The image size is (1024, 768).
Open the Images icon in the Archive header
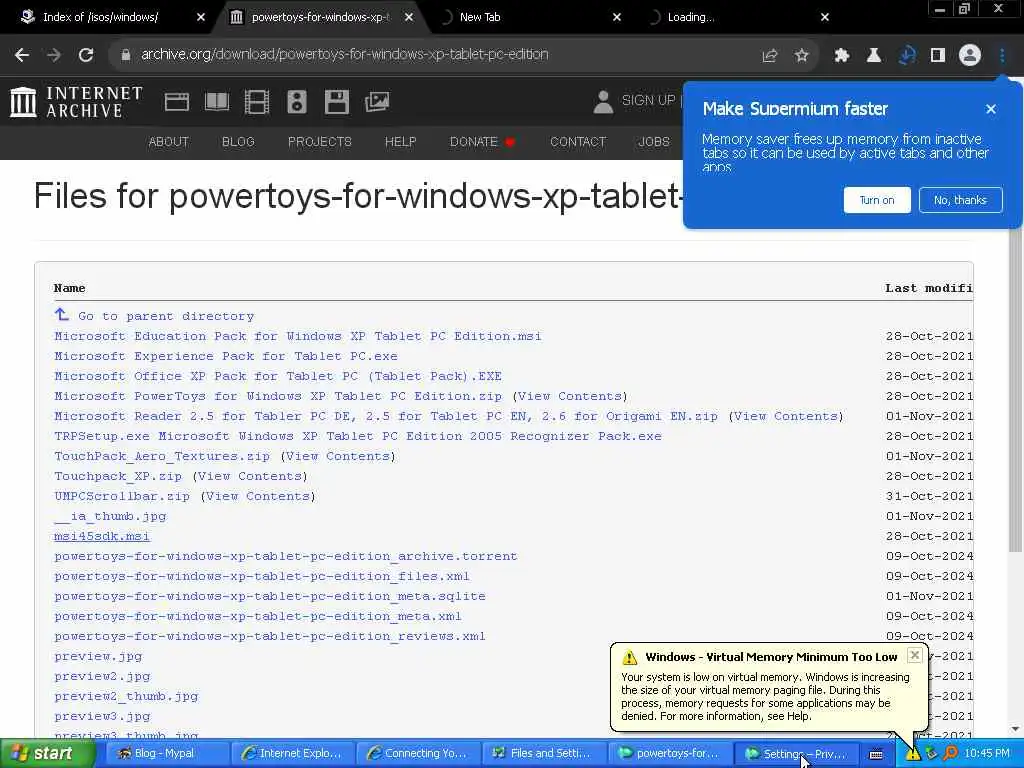377,102
